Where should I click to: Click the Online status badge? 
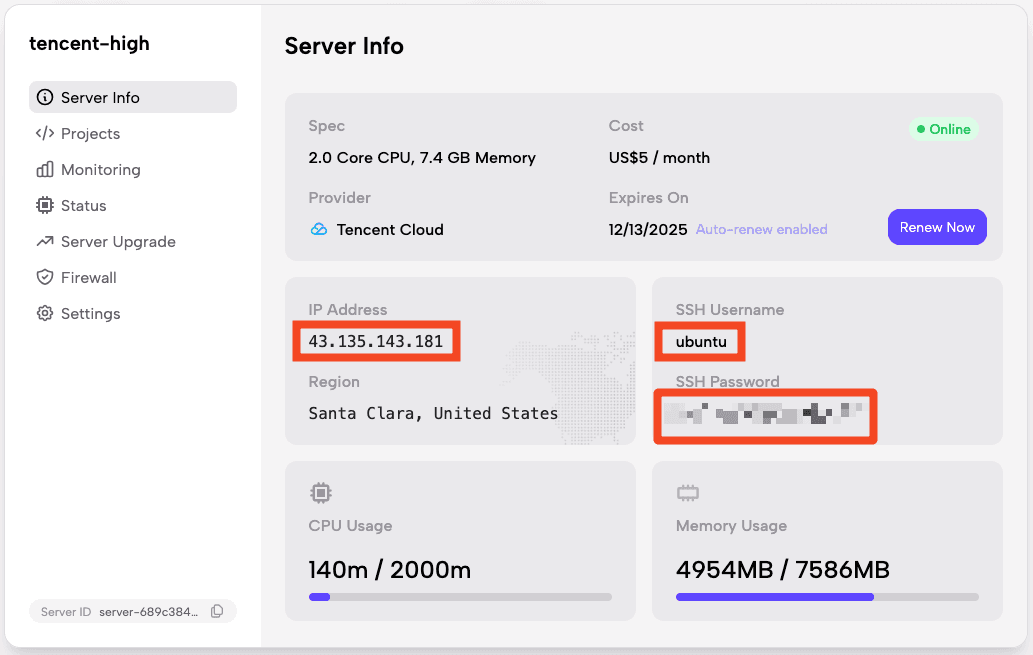tap(943, 128)
